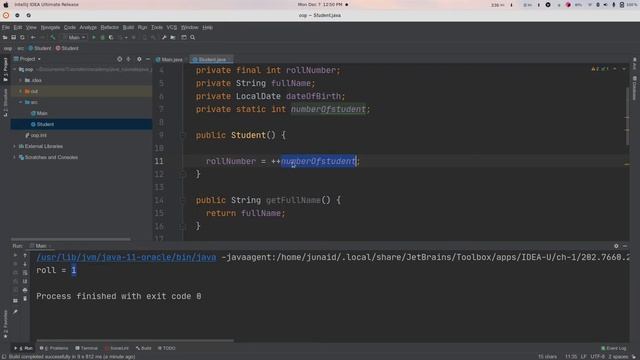
Task: Open the Project view dropdown
Action: tap(27, 59)
